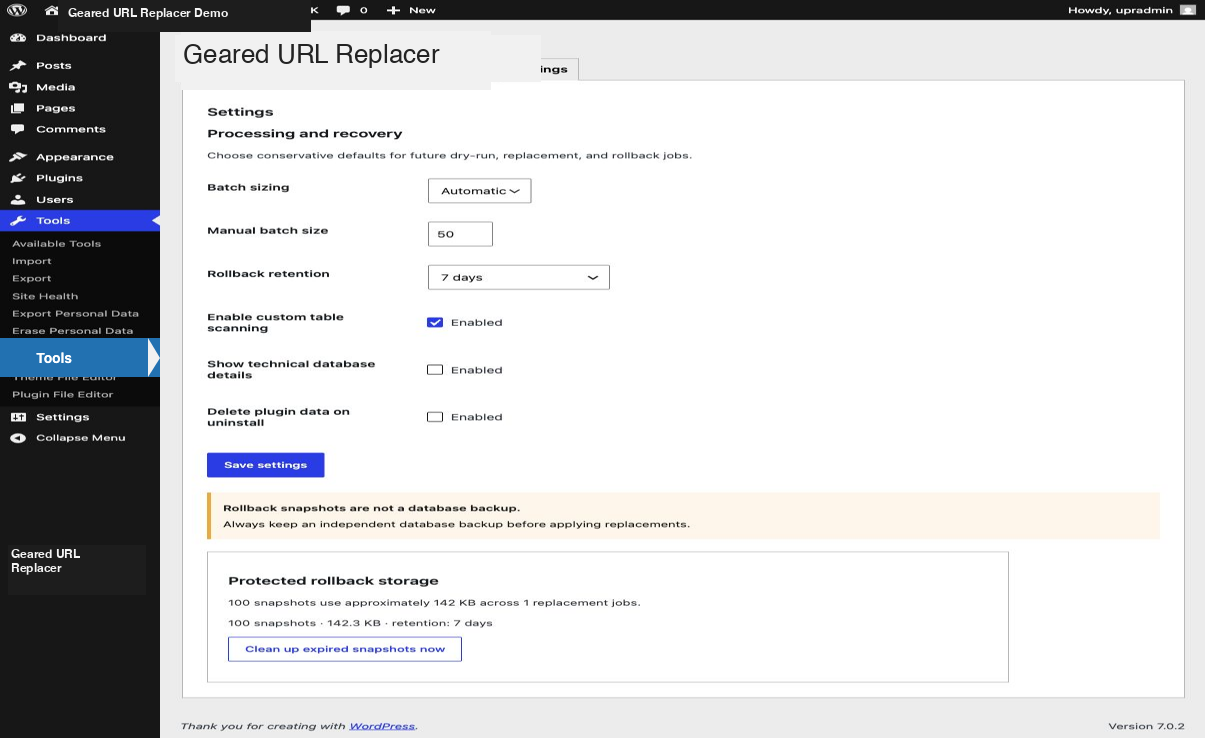The width and height of the screenshot is (1205, 738).
Task: Open the Site Health submenu item
Action: 45,296
